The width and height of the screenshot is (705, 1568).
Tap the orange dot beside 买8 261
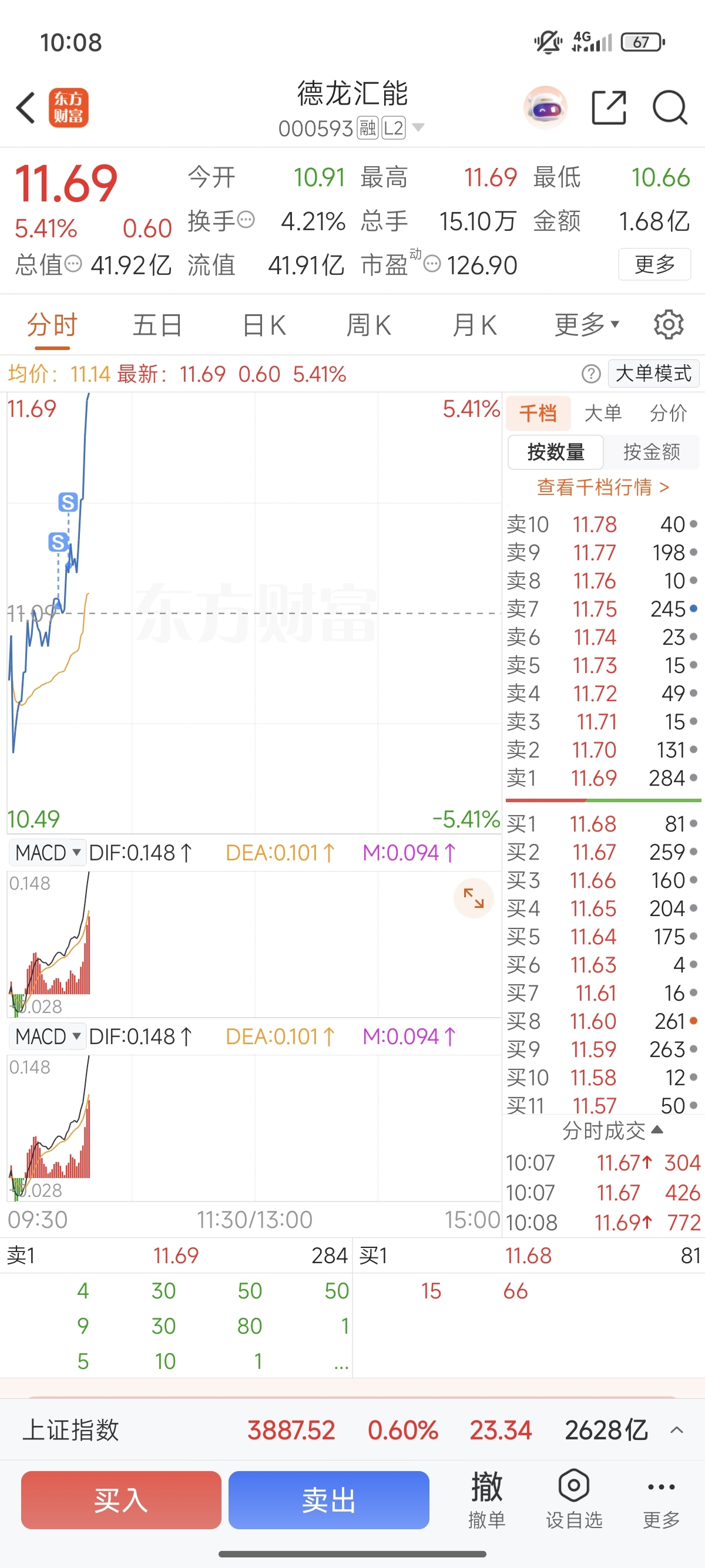[x=693, y=1021]
